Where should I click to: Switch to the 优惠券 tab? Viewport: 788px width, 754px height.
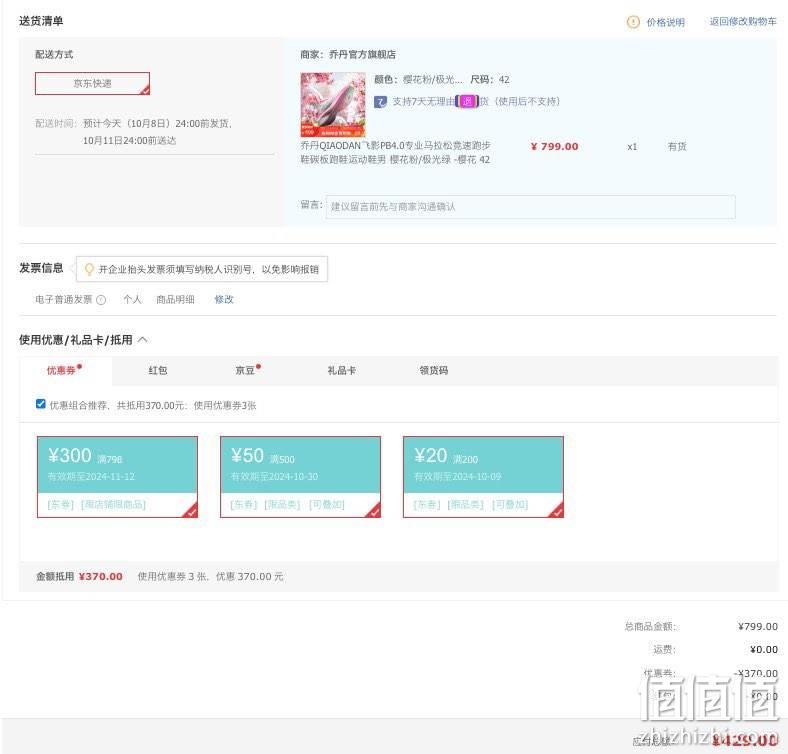tap(65, 370)
